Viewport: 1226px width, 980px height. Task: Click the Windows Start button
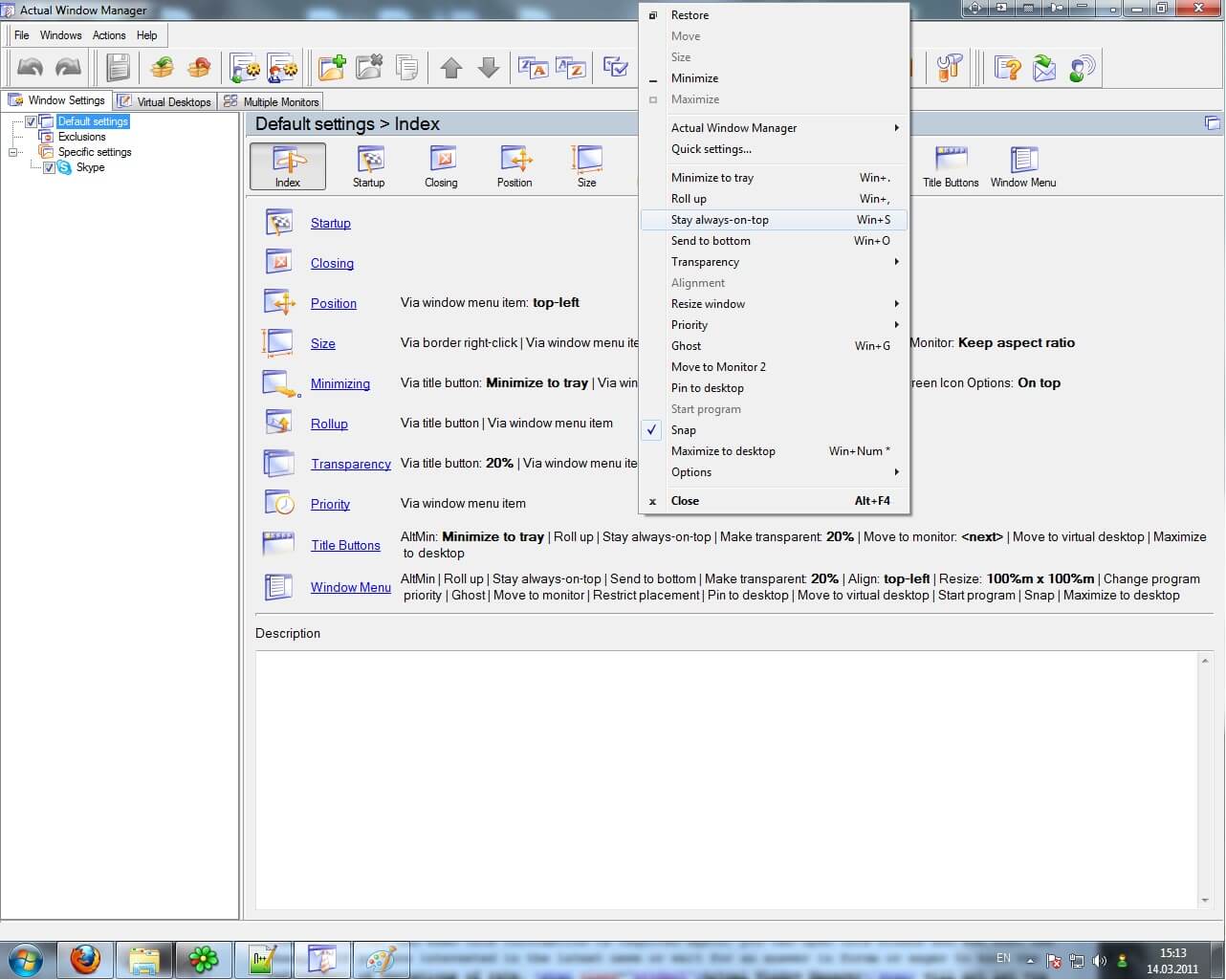(25, 959)
